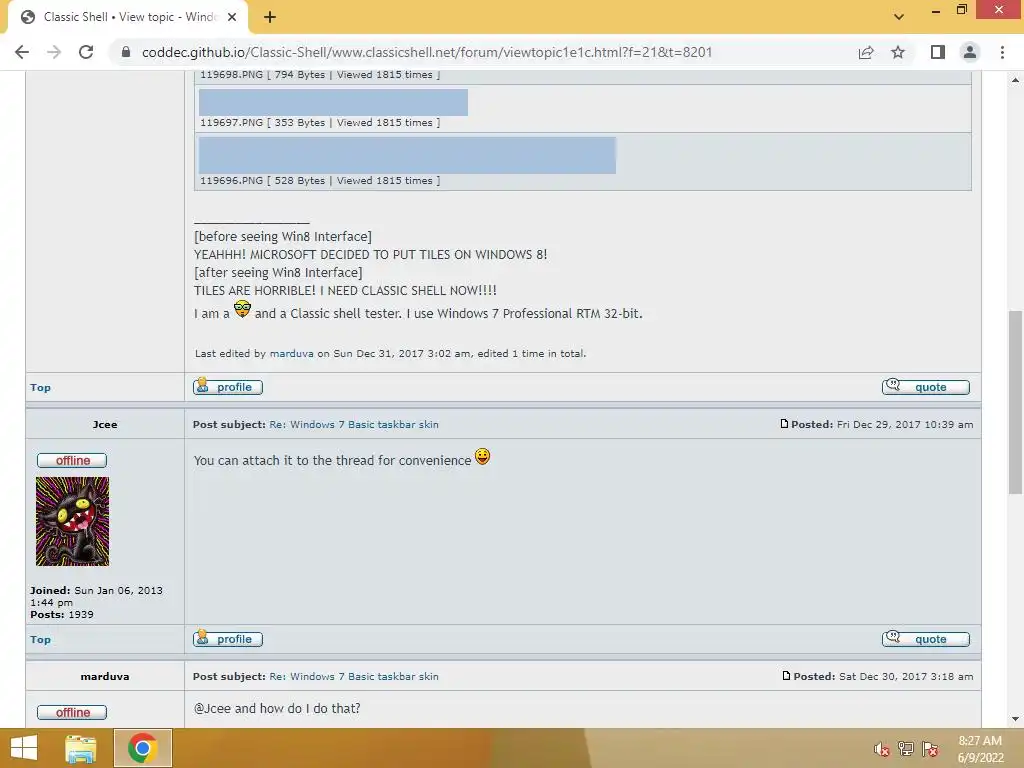The image size is (1024, 768).
Task: Click 'Posted: Fri Dec 29, 2017 10:39 am' text
Action: coord(882,424)
